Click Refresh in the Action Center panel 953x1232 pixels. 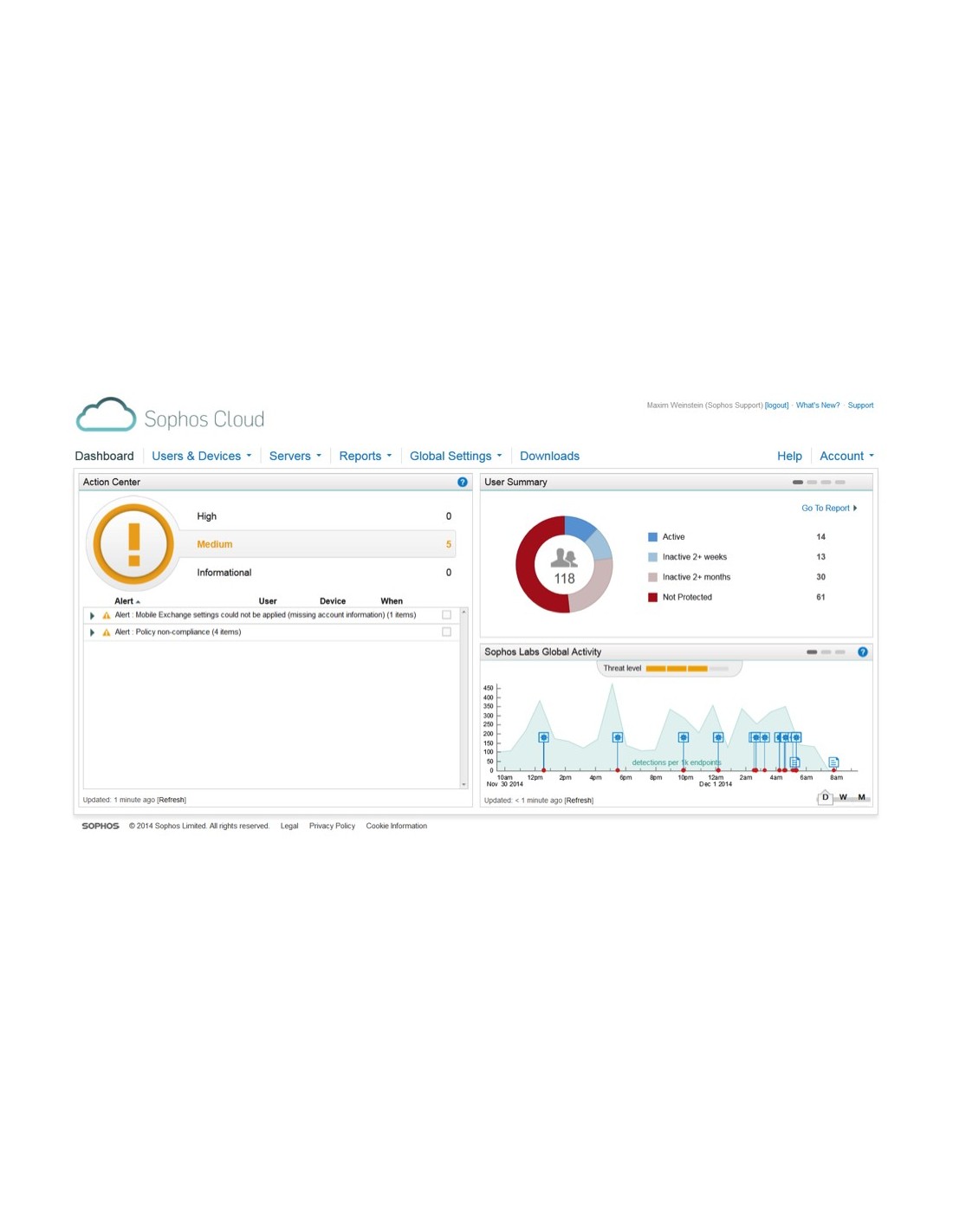tap(172, 800)
